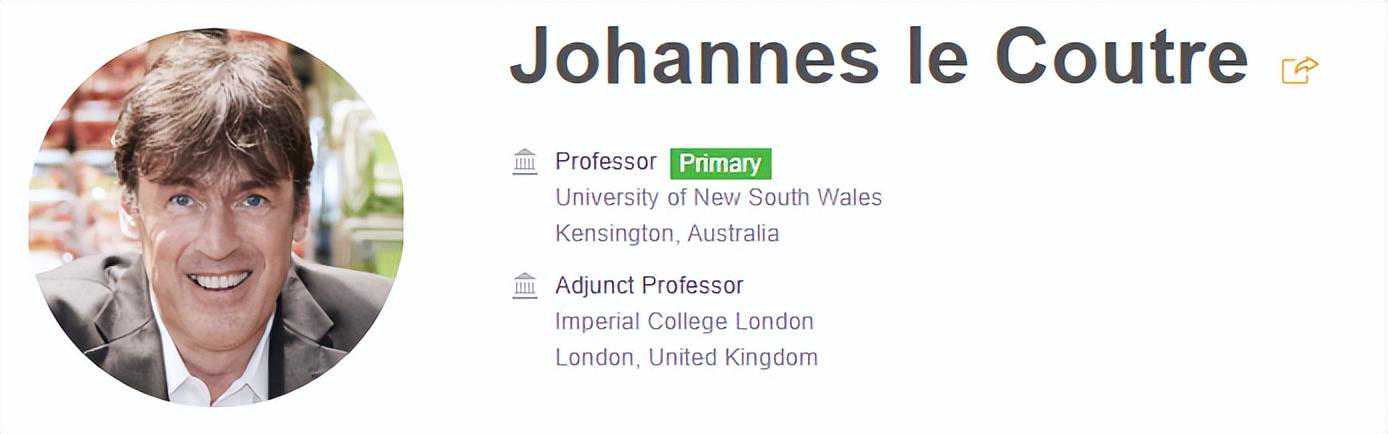Select the Adjunct Professor position title
This screenshot has height=434, width=1388.
[x=649, y=286]
